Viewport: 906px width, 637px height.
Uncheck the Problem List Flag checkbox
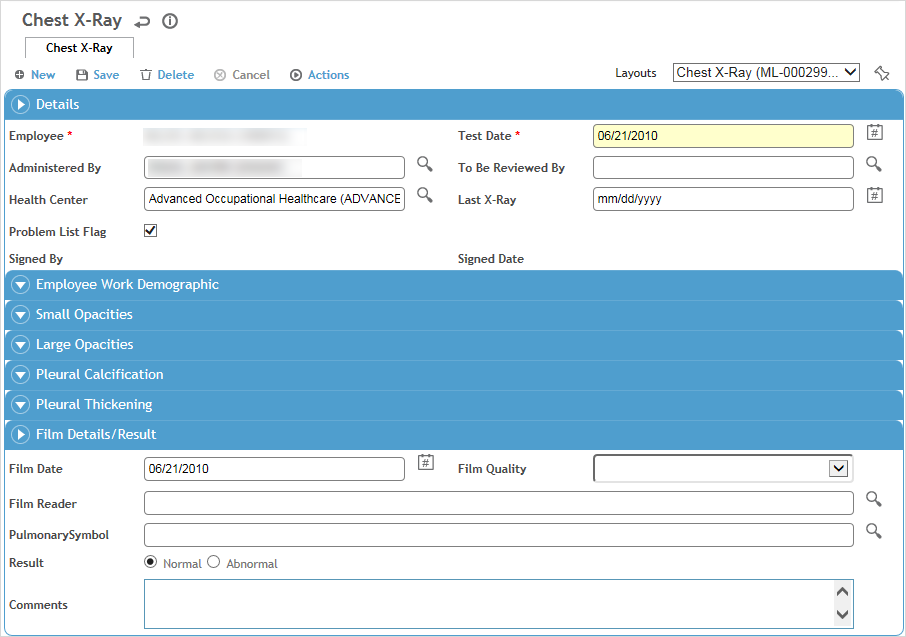151,231
